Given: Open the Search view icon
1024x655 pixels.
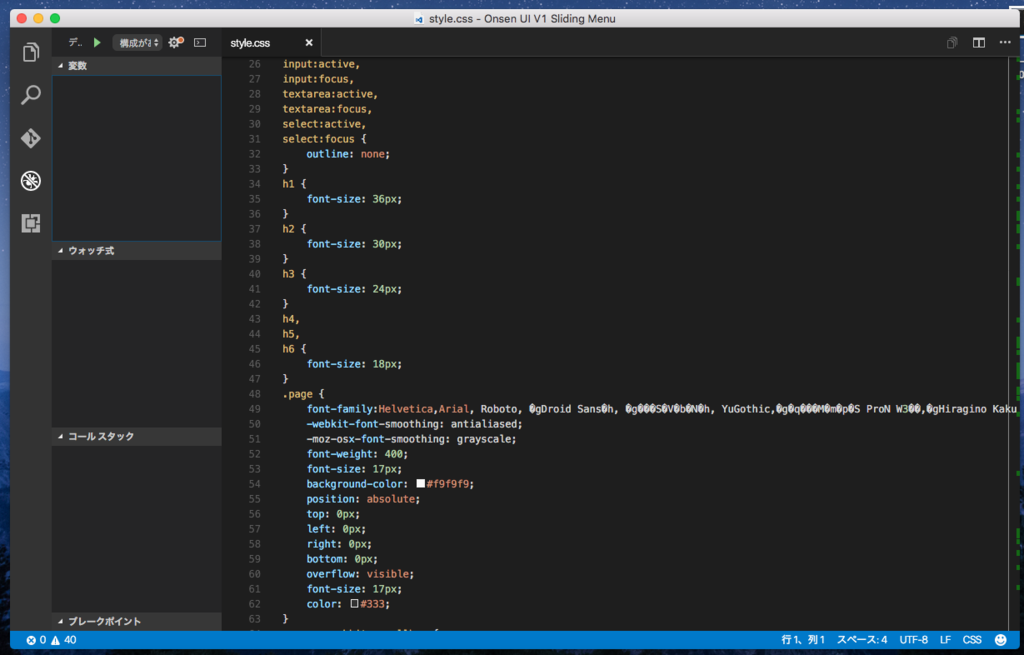Looking at the screenshot, I should (31, 95).
